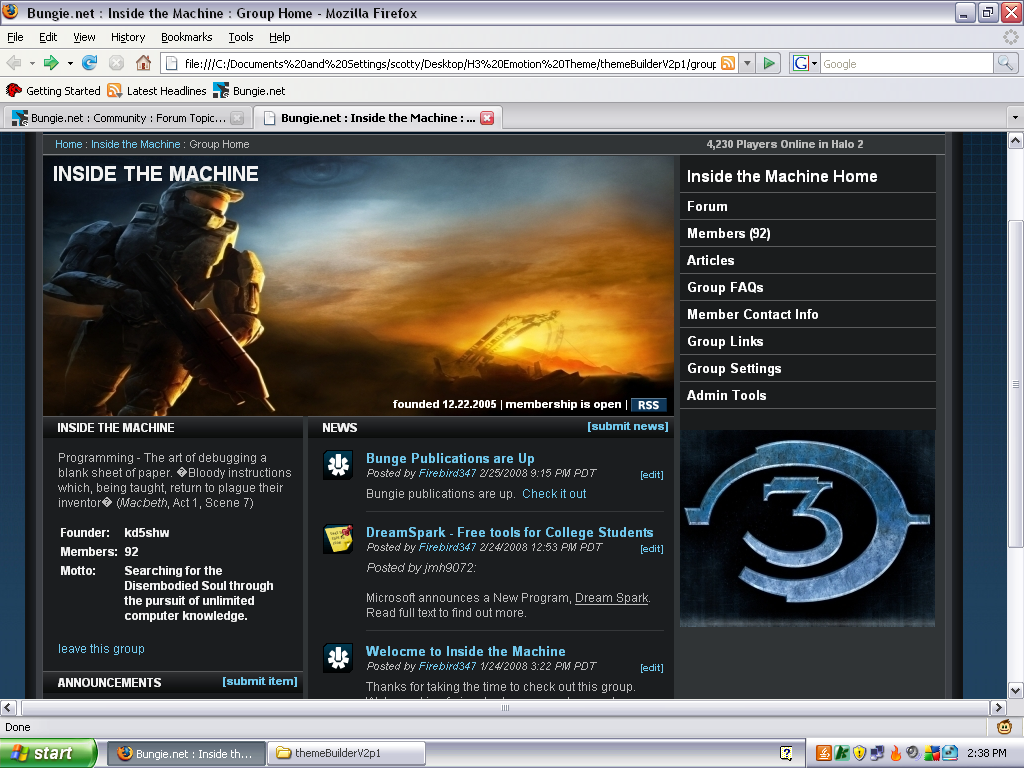Click the Windows Security shield tray icon

(858, 753)
